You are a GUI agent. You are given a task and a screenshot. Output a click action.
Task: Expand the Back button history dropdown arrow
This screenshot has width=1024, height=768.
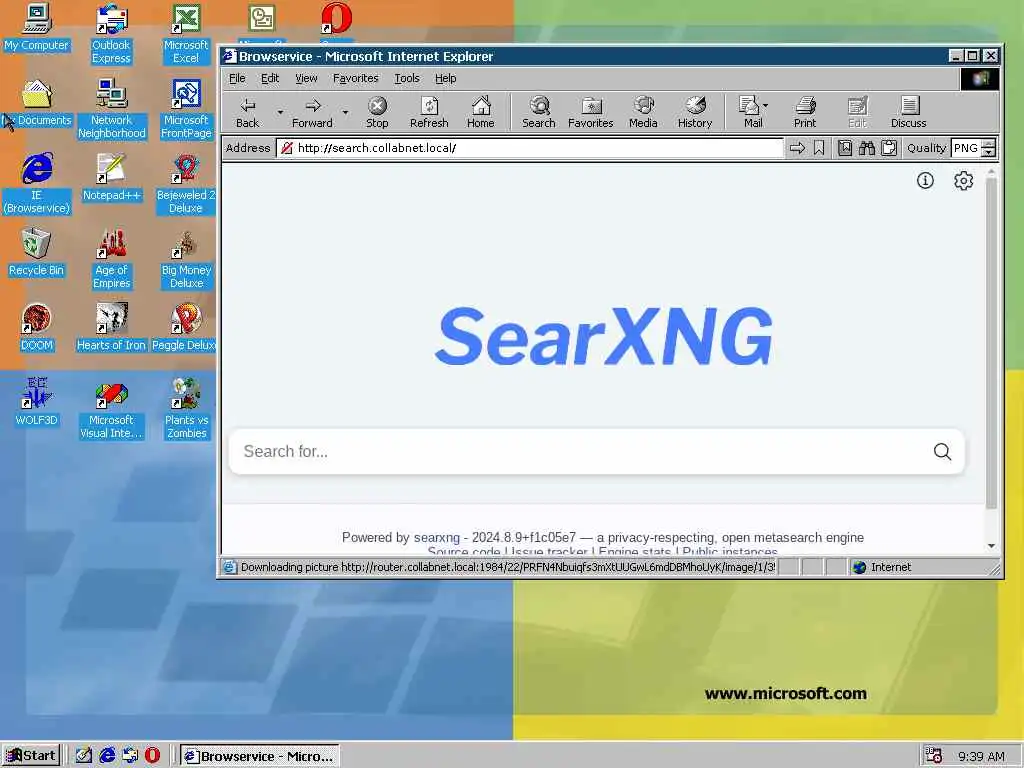pyautogui.click(x=280, y=112)
